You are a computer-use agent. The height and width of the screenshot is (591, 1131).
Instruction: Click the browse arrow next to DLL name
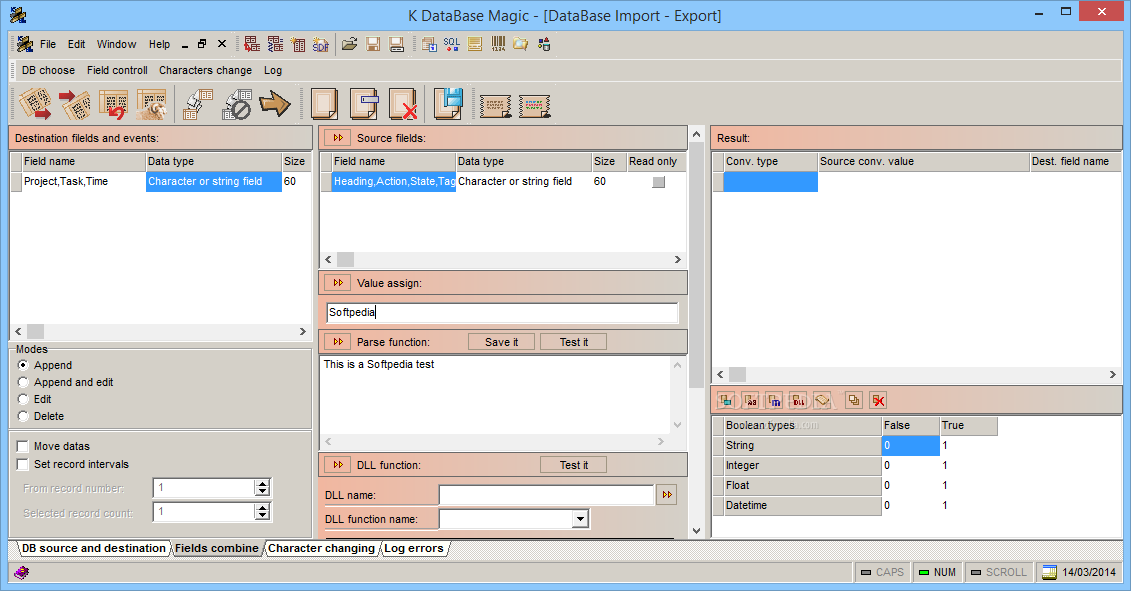(667, 495)
